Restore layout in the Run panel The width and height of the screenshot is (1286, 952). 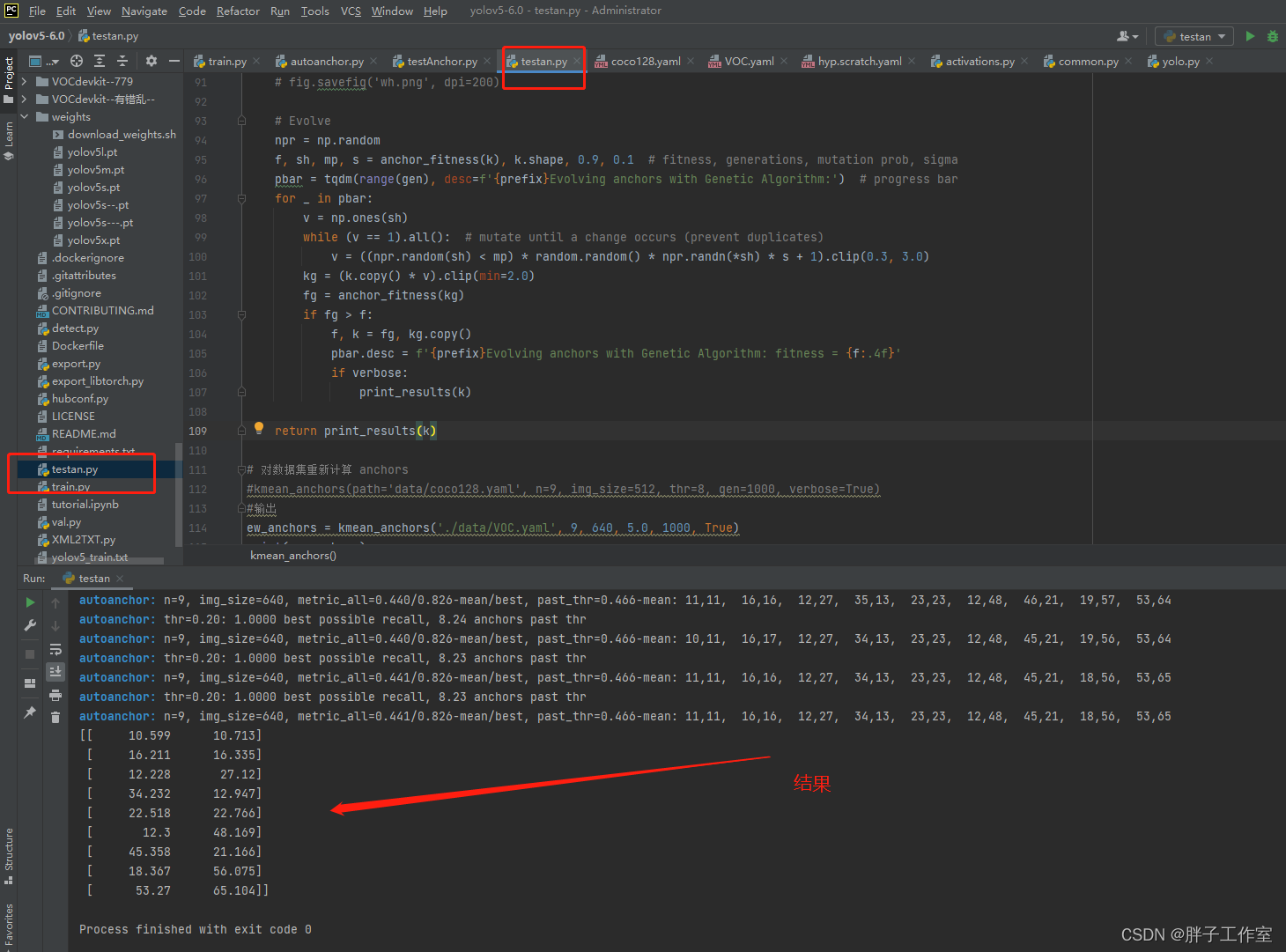point(30,683)
